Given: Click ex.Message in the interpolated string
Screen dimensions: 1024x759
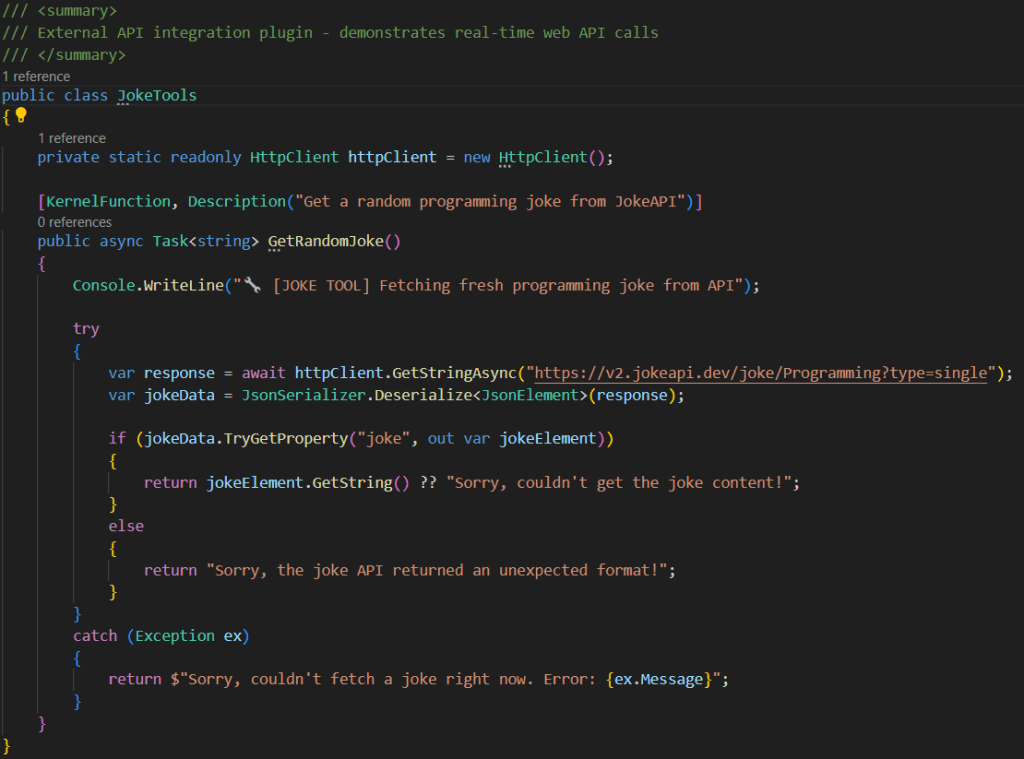Looking at the screenshot, I should click(x=657, y=680).
